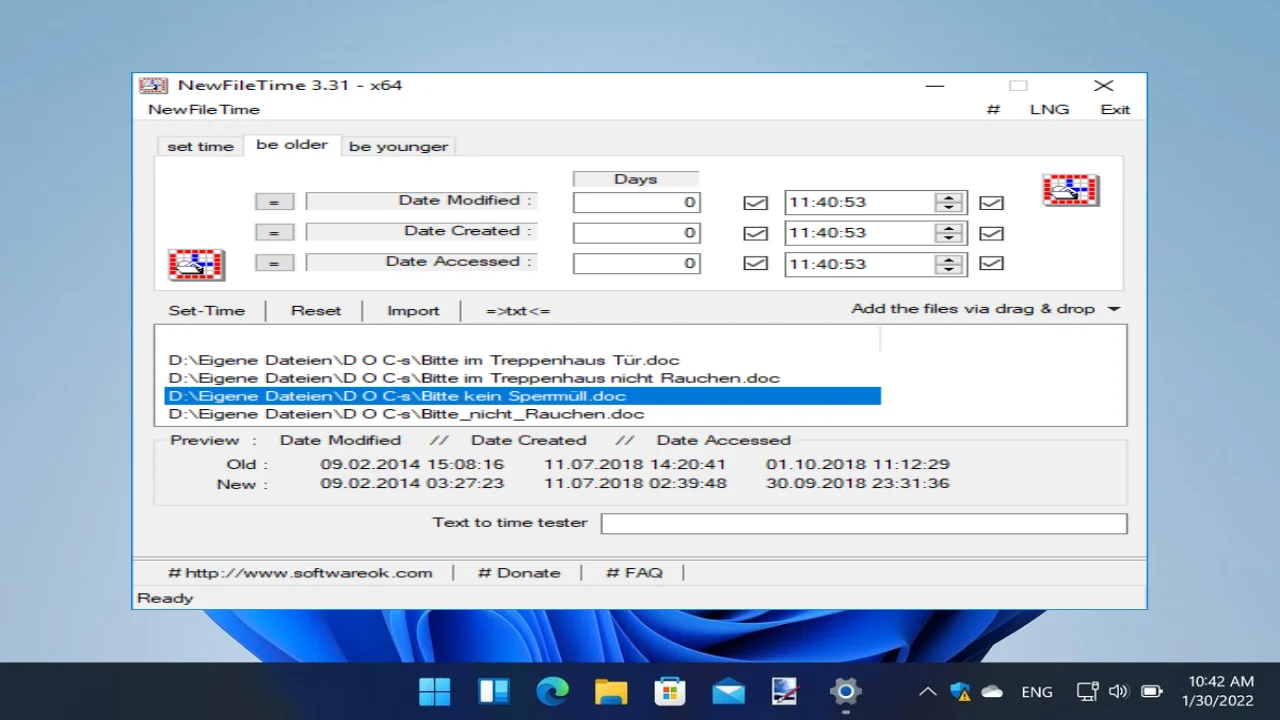Click ENG language indicator
Screen dimensions: 1280x720
tap(1037, 691)
